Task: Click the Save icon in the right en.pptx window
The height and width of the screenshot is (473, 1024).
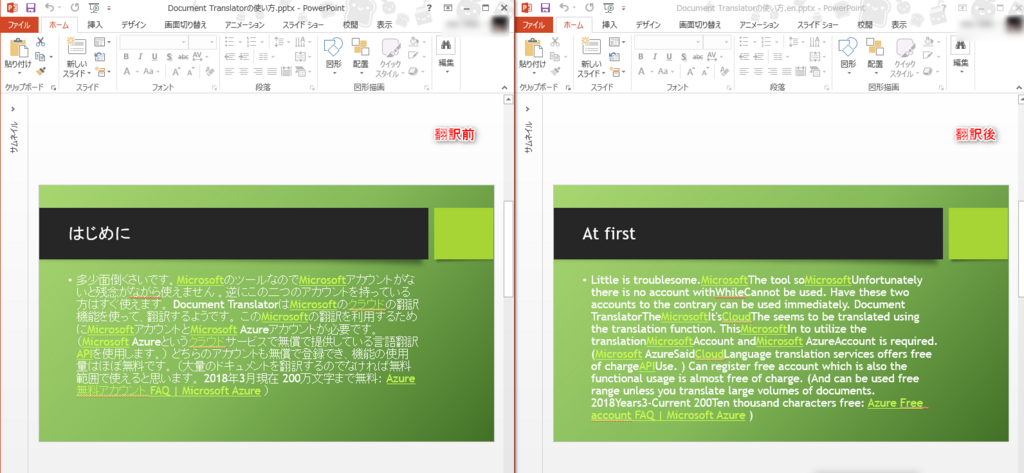Action: click(545, 8)
